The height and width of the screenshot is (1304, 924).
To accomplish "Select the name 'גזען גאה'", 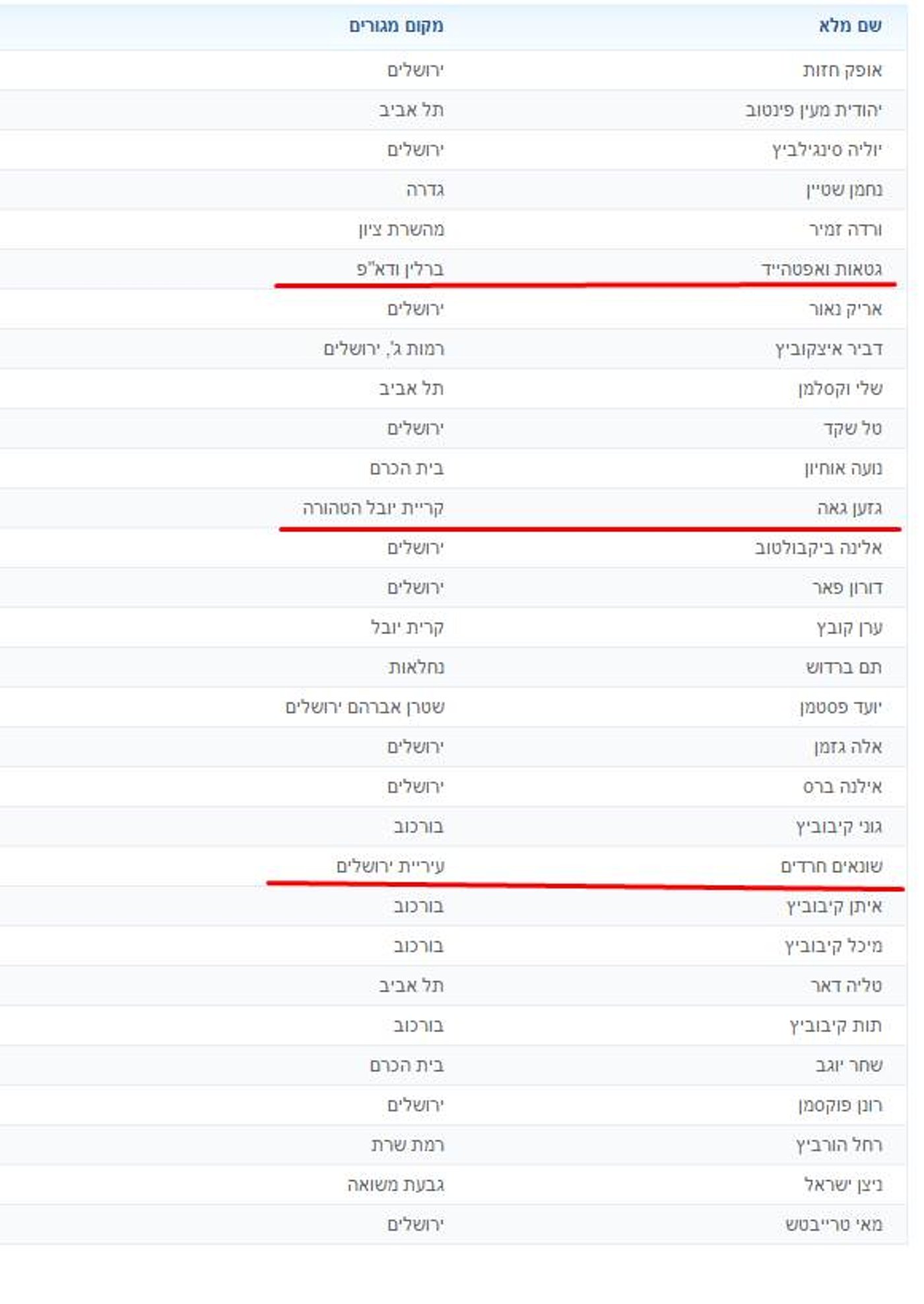I will (x=849, y=507).
